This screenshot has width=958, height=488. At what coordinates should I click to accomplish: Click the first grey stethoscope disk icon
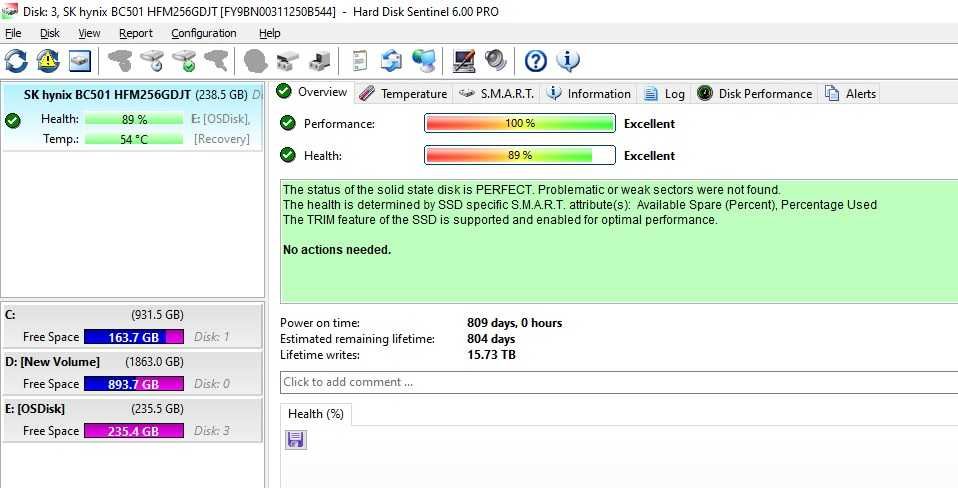[x=120, y=60]
